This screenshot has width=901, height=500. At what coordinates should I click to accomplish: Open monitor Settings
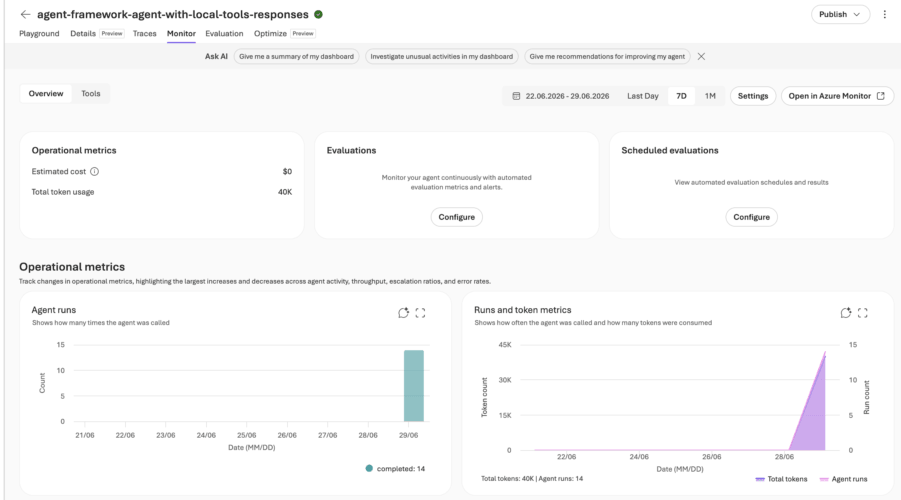point(753,96)
